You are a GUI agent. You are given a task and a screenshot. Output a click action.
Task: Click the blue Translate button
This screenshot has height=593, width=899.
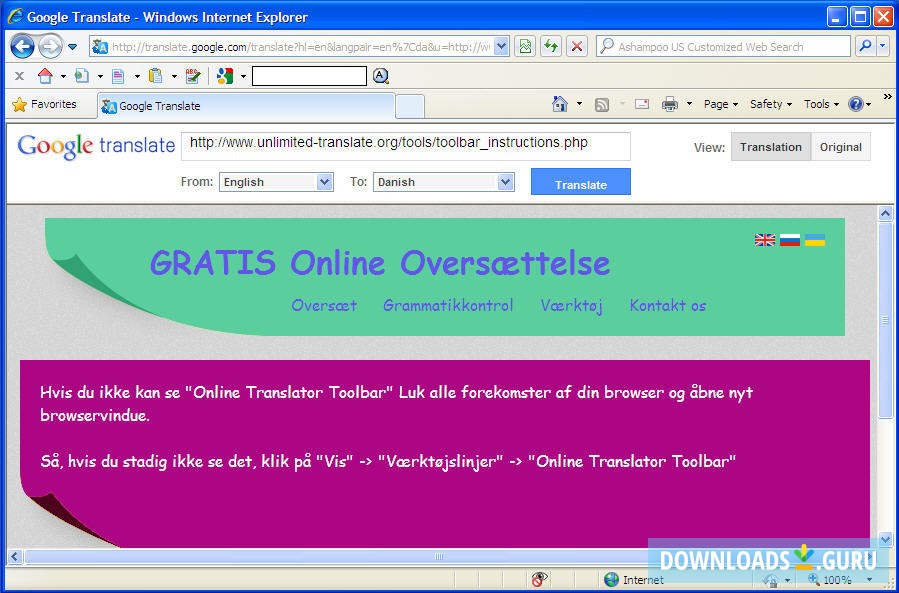click(581, 182)
